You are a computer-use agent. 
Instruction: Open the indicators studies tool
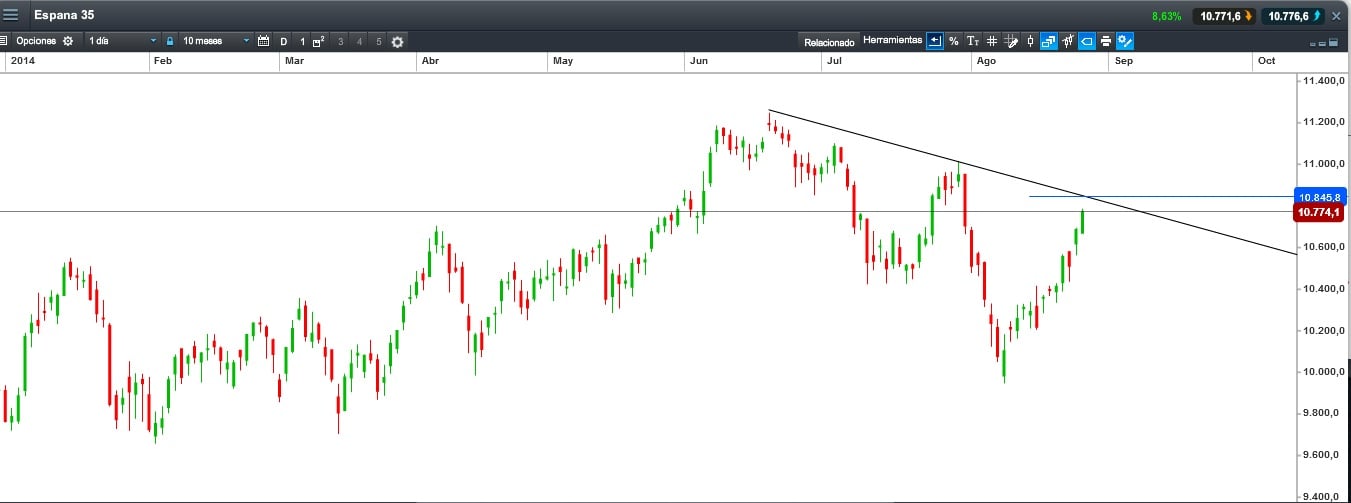pyautogui.click(x=1068, y=41)
